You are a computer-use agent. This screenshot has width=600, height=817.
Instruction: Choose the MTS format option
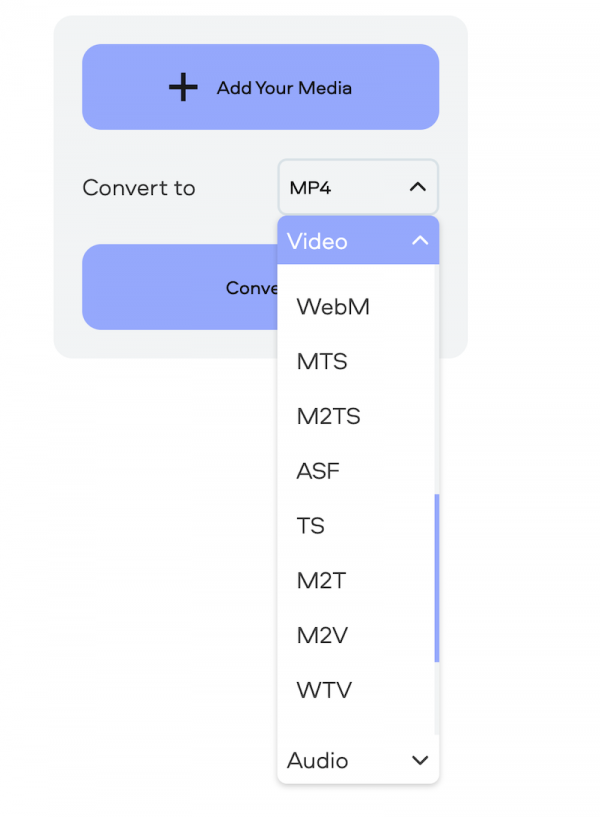tap(322, 362)
